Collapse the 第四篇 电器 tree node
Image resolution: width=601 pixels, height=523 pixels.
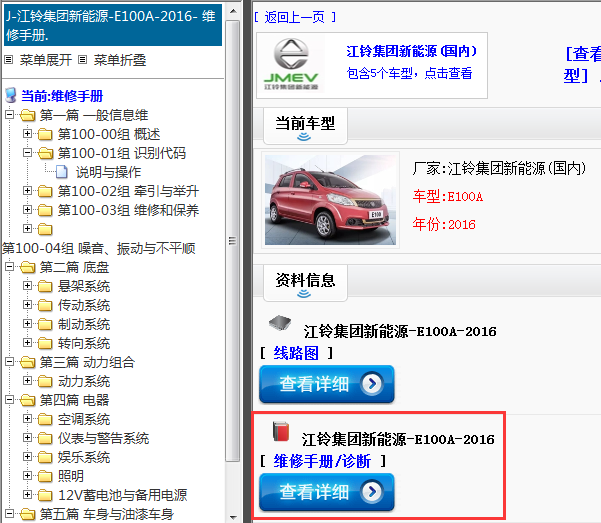coord(10,400)
